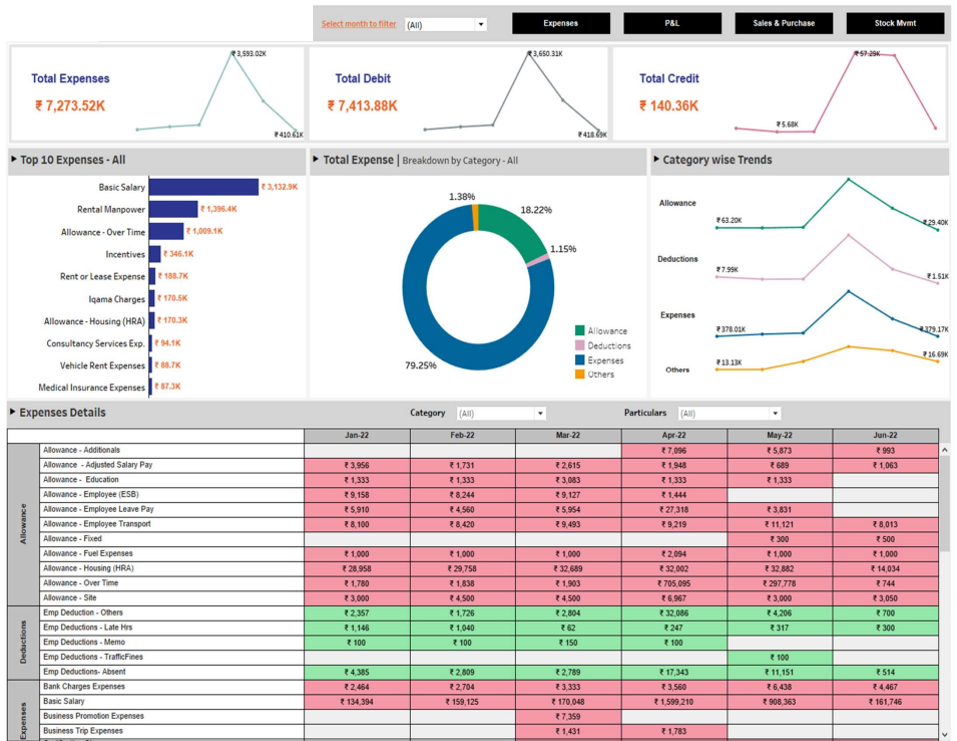The height and width of the screenshot is (741, 957).
Task: Click the Total Expense section triangle icon
Action: tap(316, 160)
